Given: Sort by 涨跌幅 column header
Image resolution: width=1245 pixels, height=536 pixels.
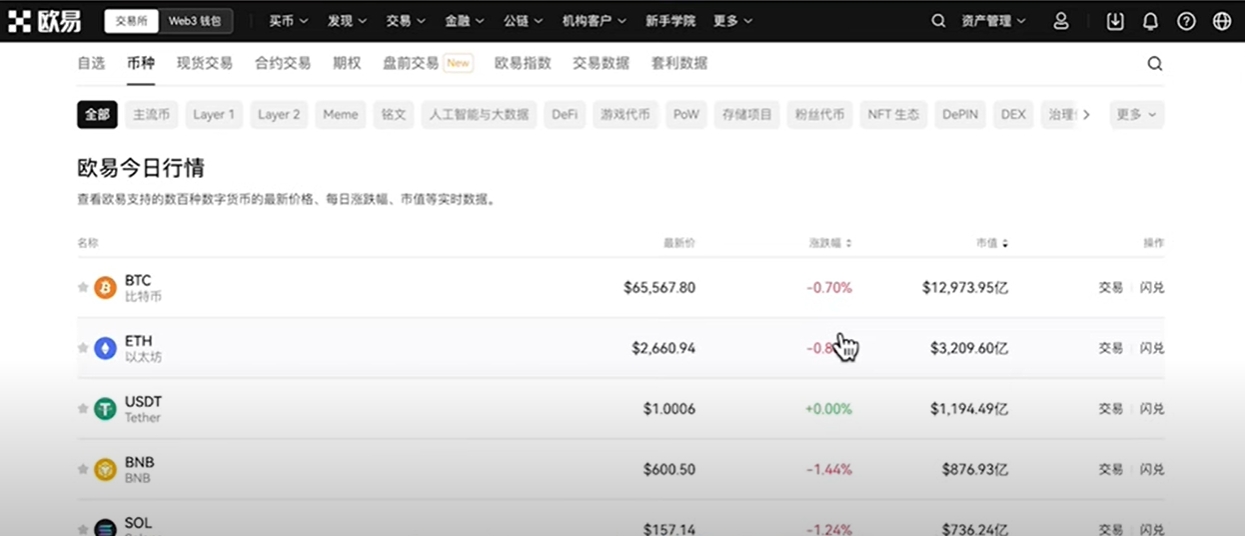Looking at the screenshot, I should point(830,243).
